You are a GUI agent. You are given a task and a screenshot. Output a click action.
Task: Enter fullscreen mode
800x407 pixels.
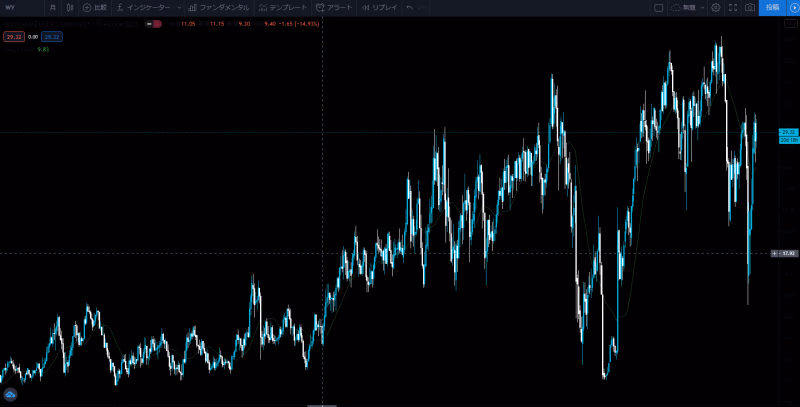coord(733,7)
